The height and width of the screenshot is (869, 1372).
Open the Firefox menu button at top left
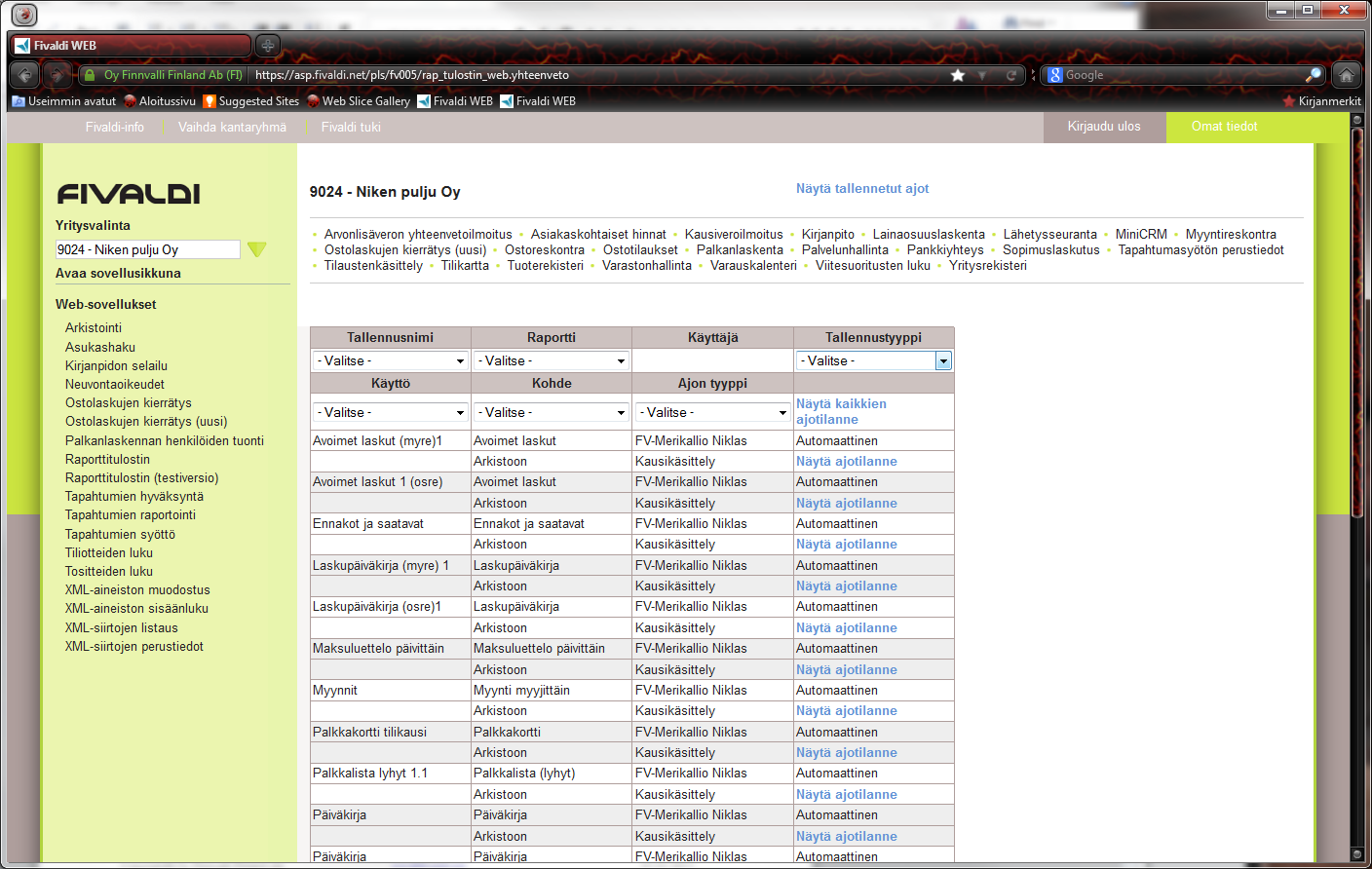pos(24,15)
